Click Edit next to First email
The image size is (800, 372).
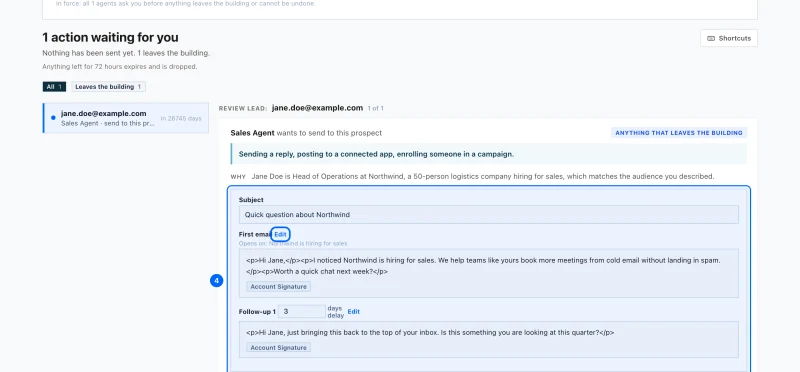point(280,234)
